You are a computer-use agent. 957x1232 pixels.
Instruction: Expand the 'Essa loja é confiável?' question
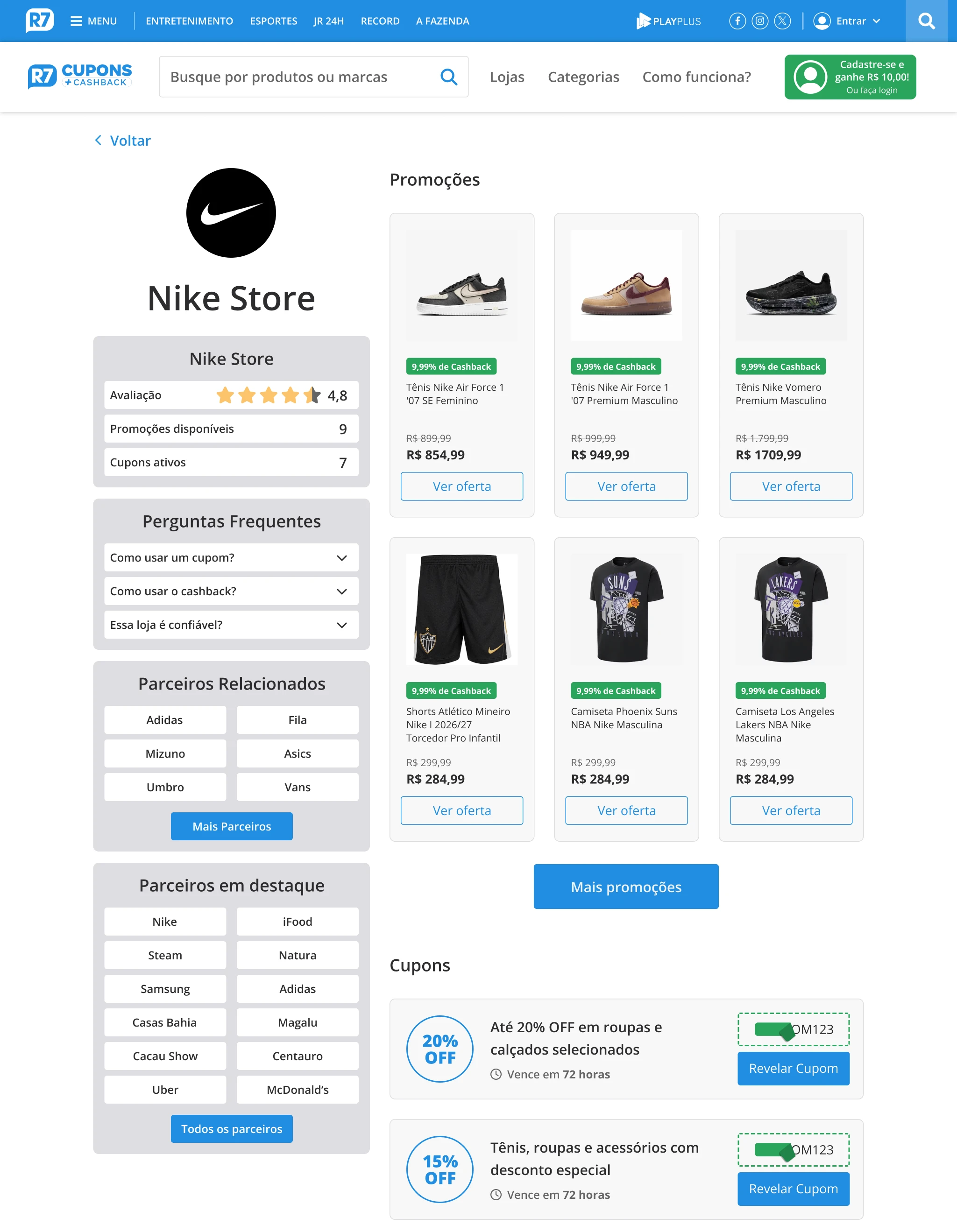click(231, 625)
